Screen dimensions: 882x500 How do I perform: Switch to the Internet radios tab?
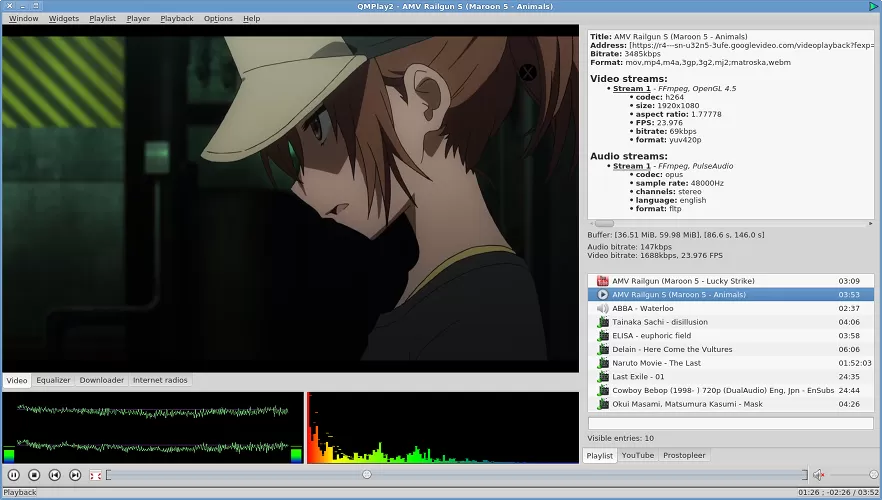point(161,380)
